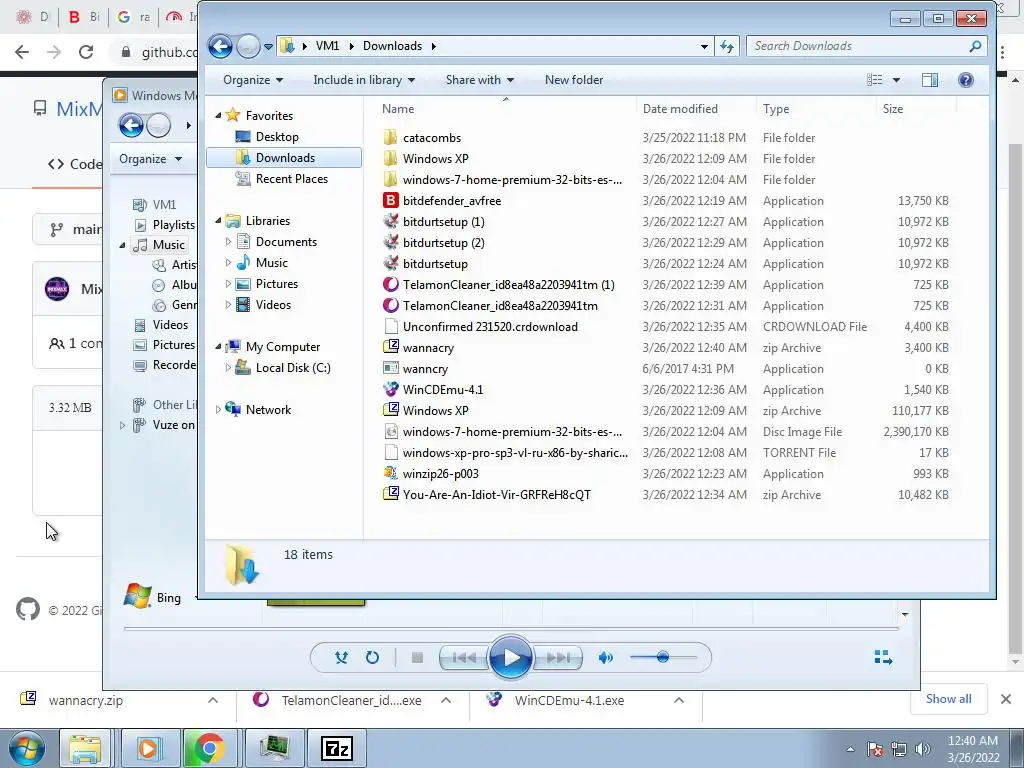Click Media Player stop button

point(417,658)
